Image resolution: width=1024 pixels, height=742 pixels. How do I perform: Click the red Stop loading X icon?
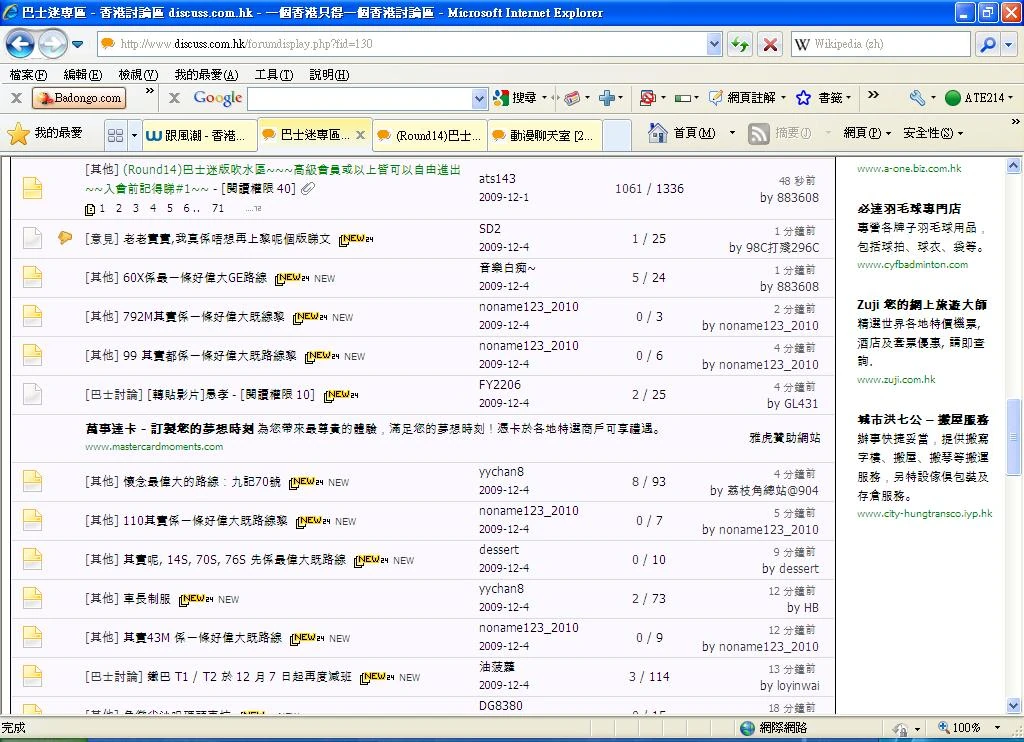[771, 44]
